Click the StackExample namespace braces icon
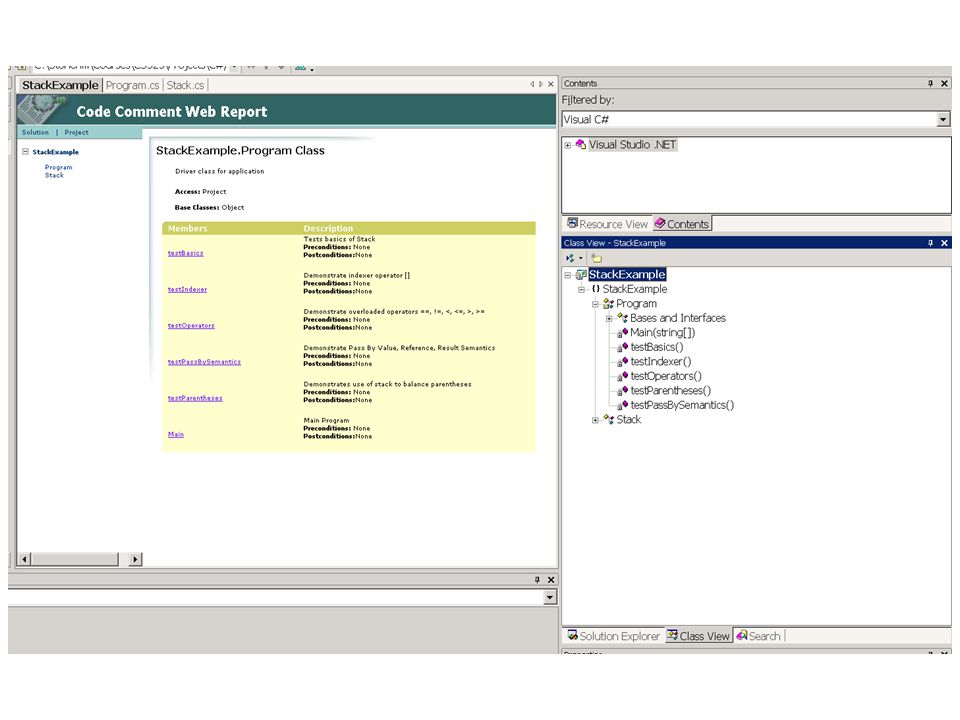This screenshot has width=960, height=720. (595, 289)
